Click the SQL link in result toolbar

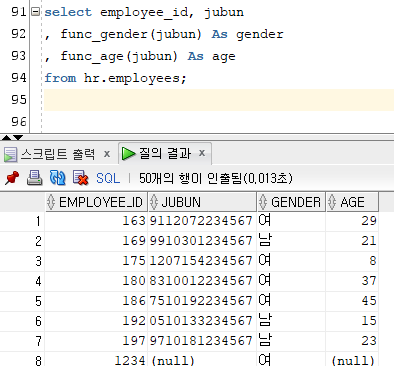[108, 178]
